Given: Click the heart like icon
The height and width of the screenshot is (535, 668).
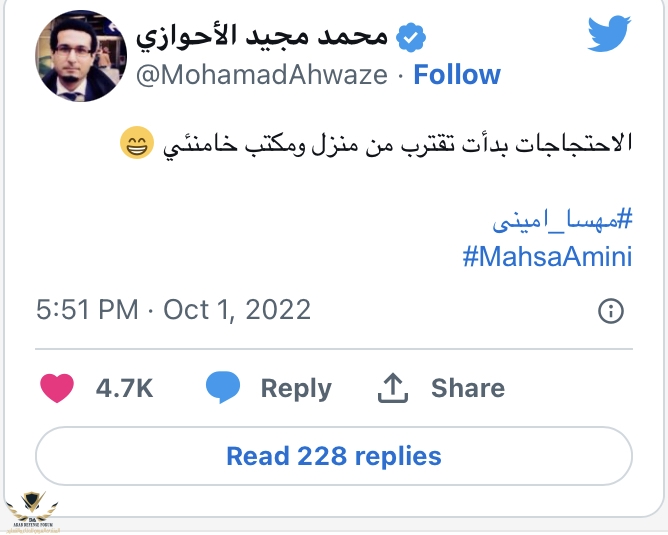Looking at the screenshot, I should coord(59,388).
